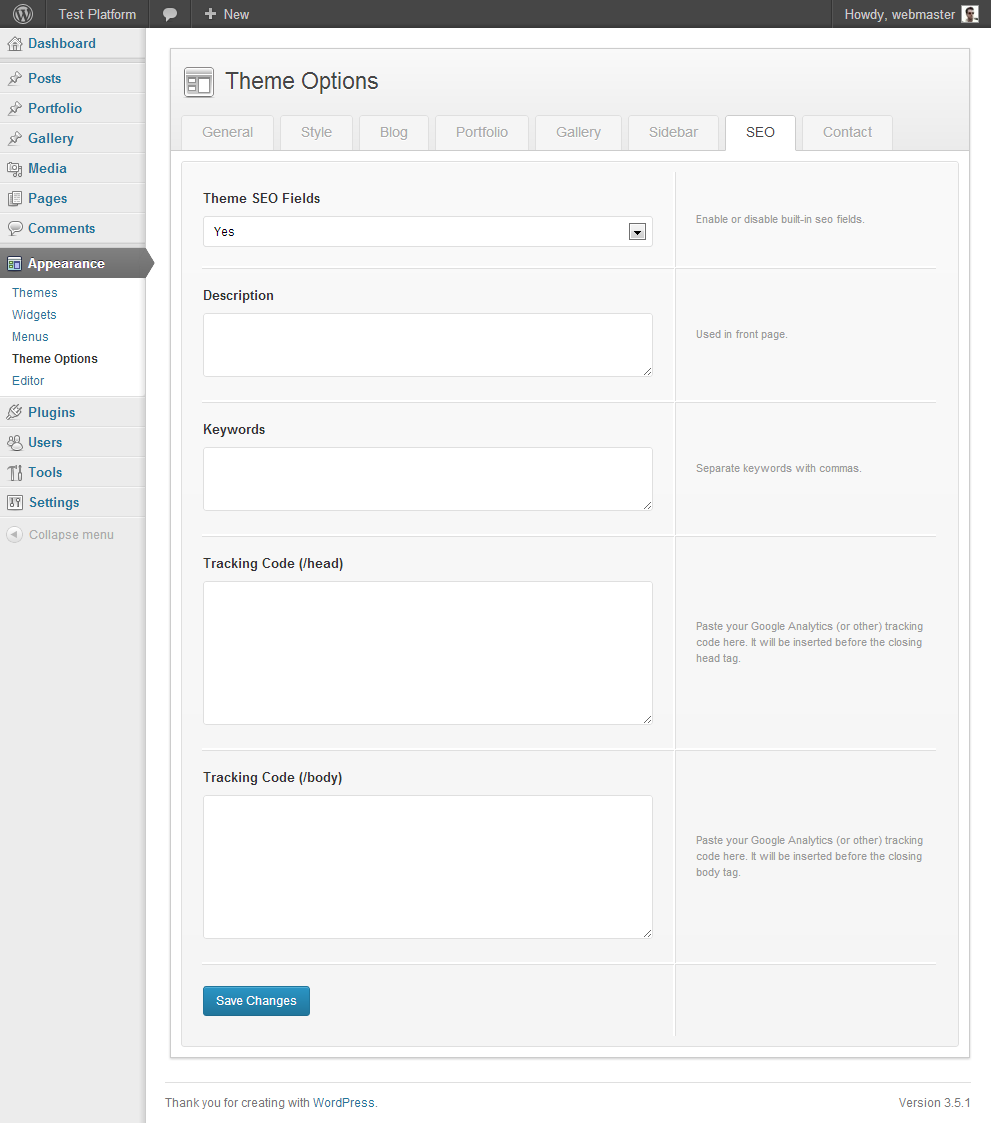Image resolution: width=991 pixels, height=1123 pixels.
Task: Click the Tools icon in sidebar
Action: pyautogui.click(x=14, y=472)
